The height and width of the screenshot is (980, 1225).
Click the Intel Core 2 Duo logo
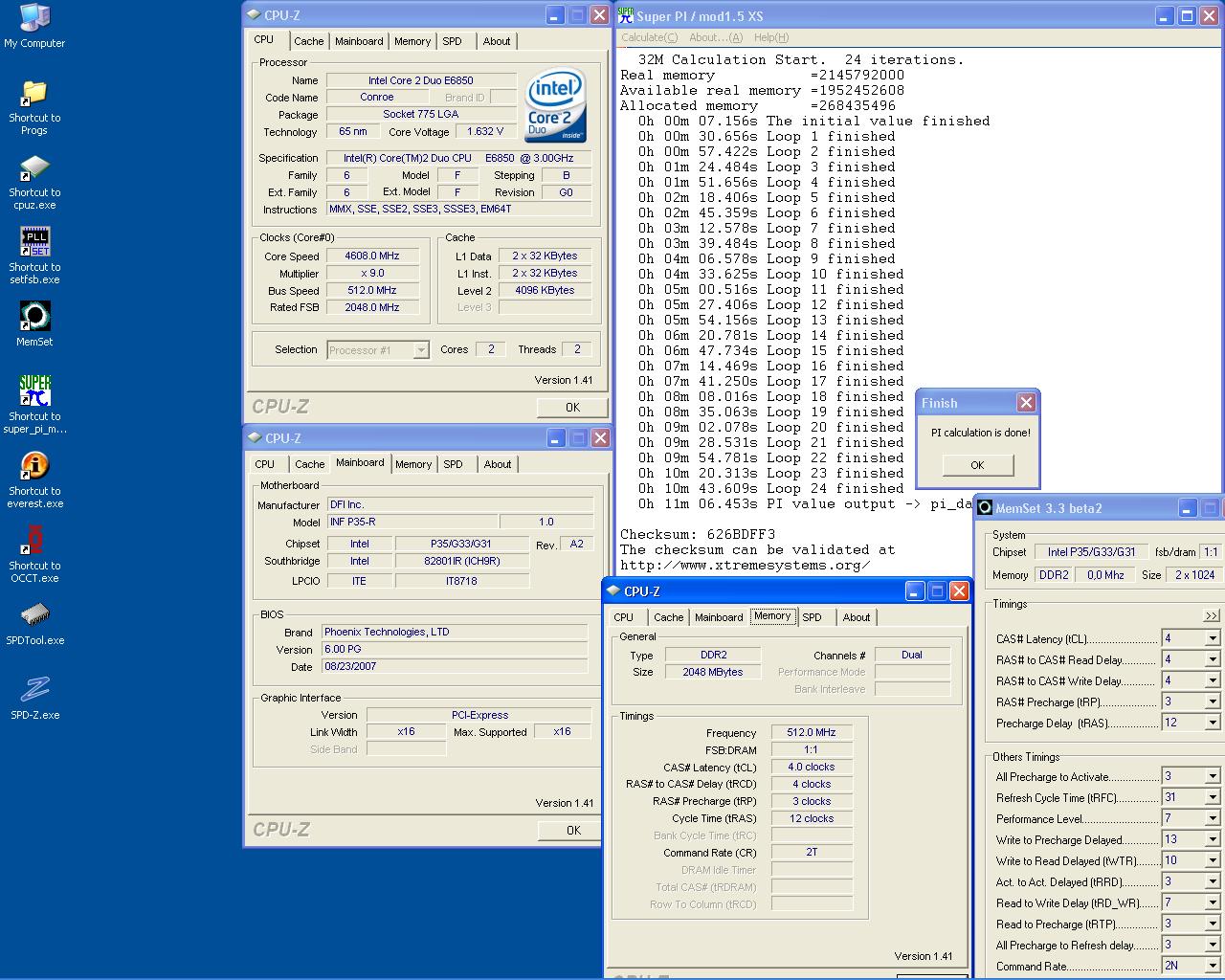pos(555,104)
